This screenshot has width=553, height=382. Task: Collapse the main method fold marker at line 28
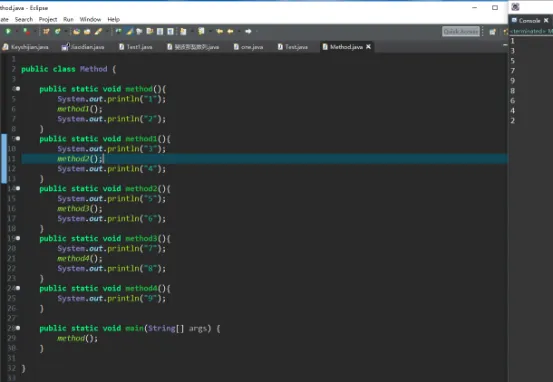click(x=18, y=328)
